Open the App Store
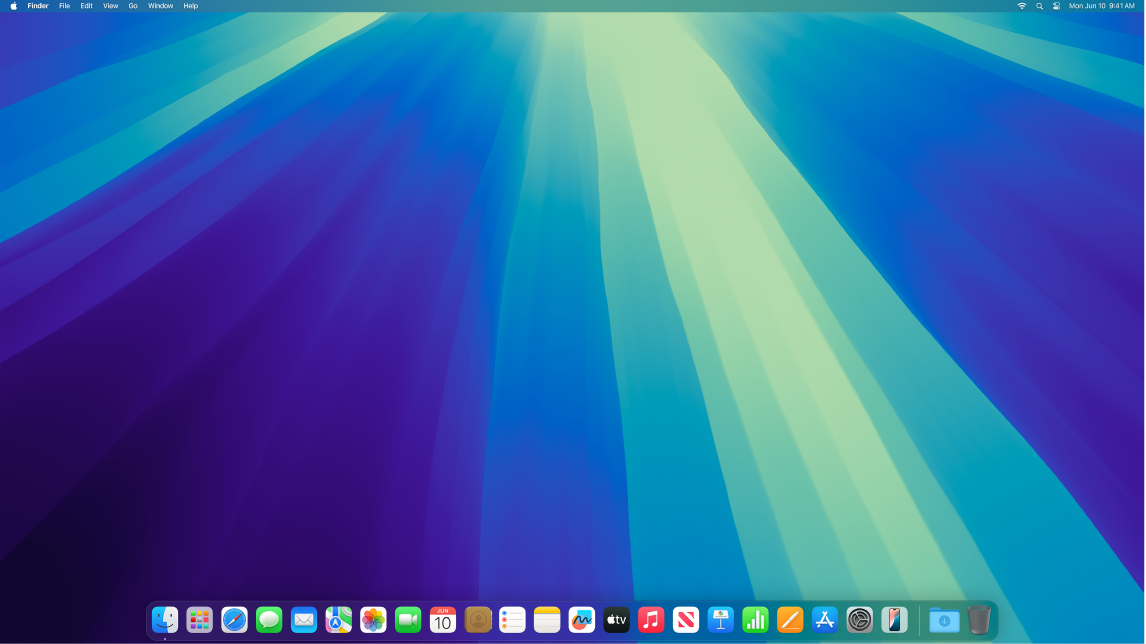This screenshot has width=1146, height=644. click(x=825, y=620)
